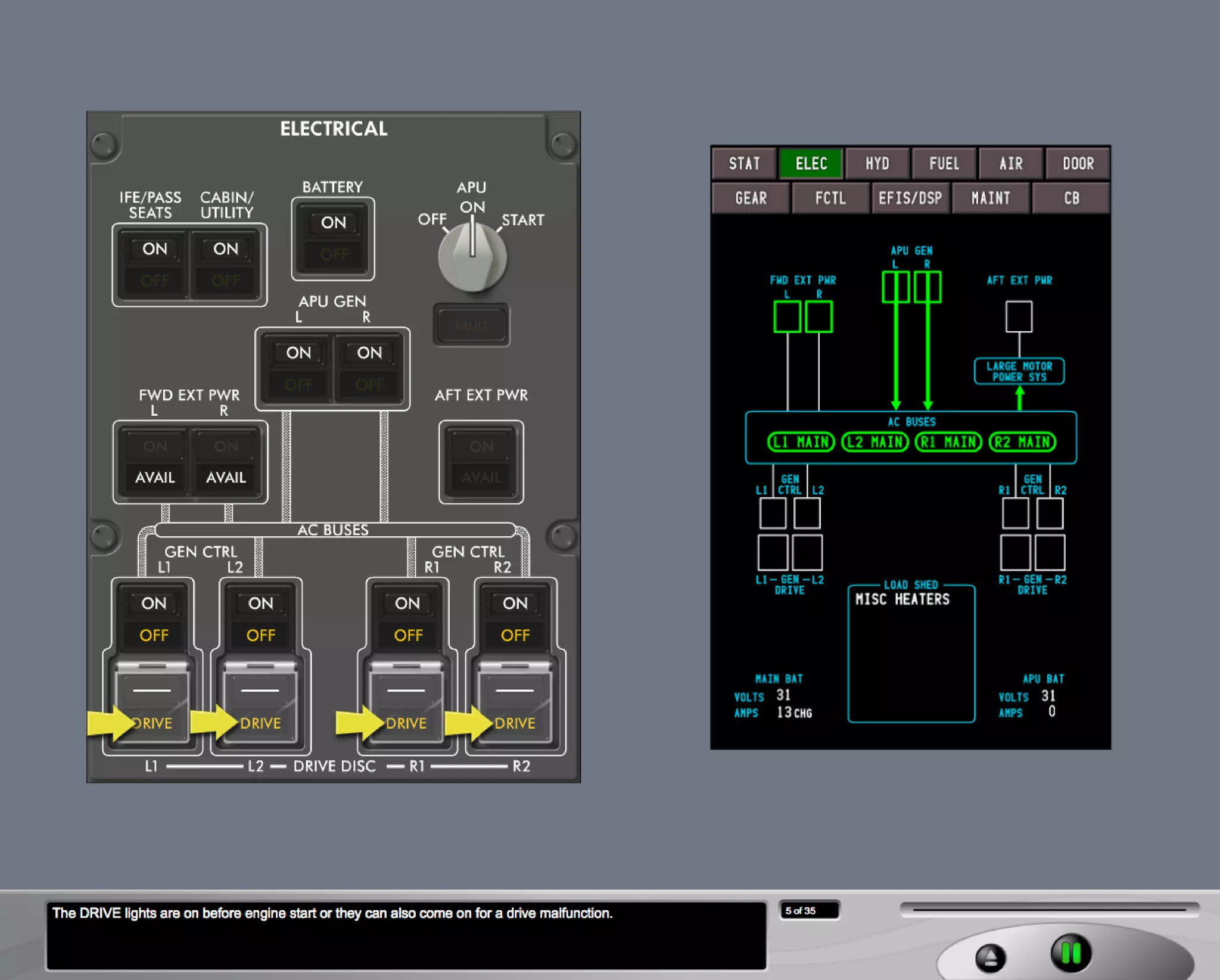Image resolution: width=1220 pixels, height=980 pixels.
Task: Turn the APU selector knob
Action: click(472, 257)
